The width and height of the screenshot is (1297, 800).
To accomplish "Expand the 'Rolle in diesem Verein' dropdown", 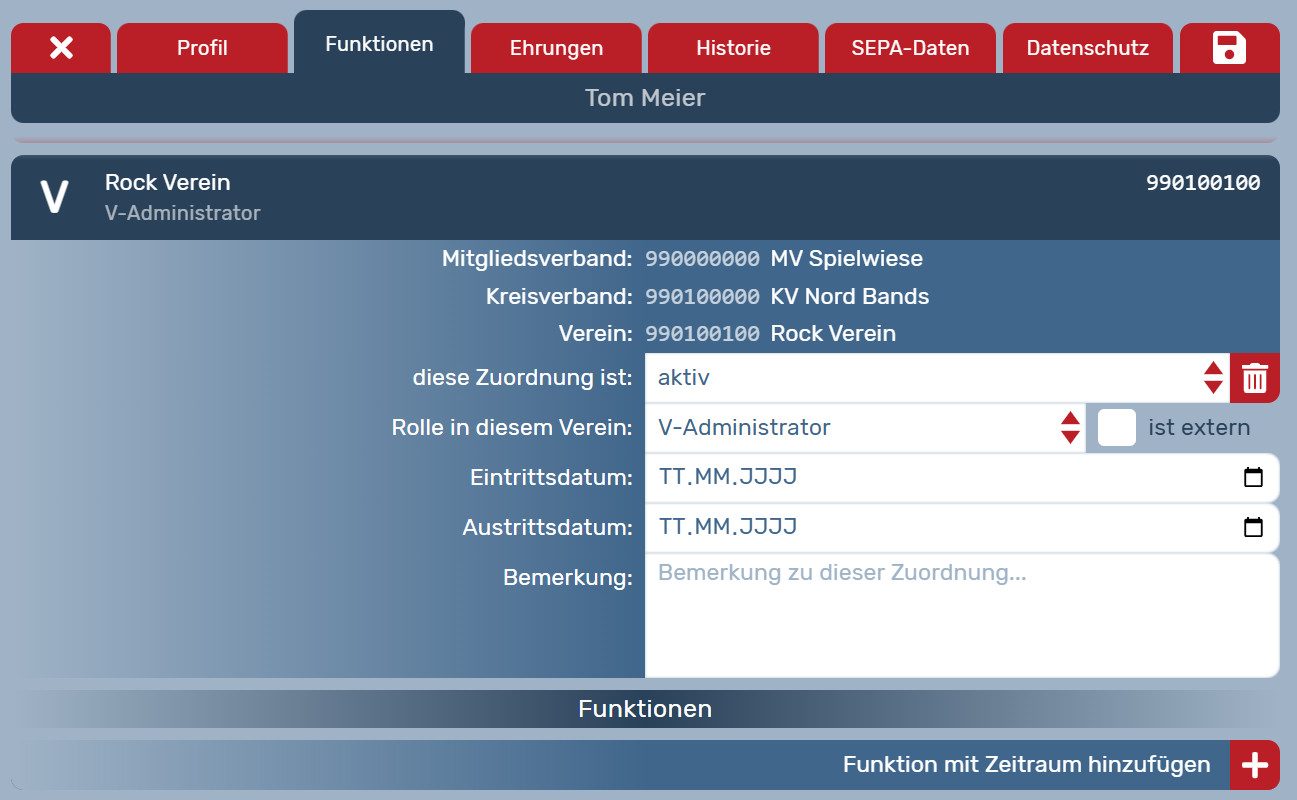I will coord(864,428).
